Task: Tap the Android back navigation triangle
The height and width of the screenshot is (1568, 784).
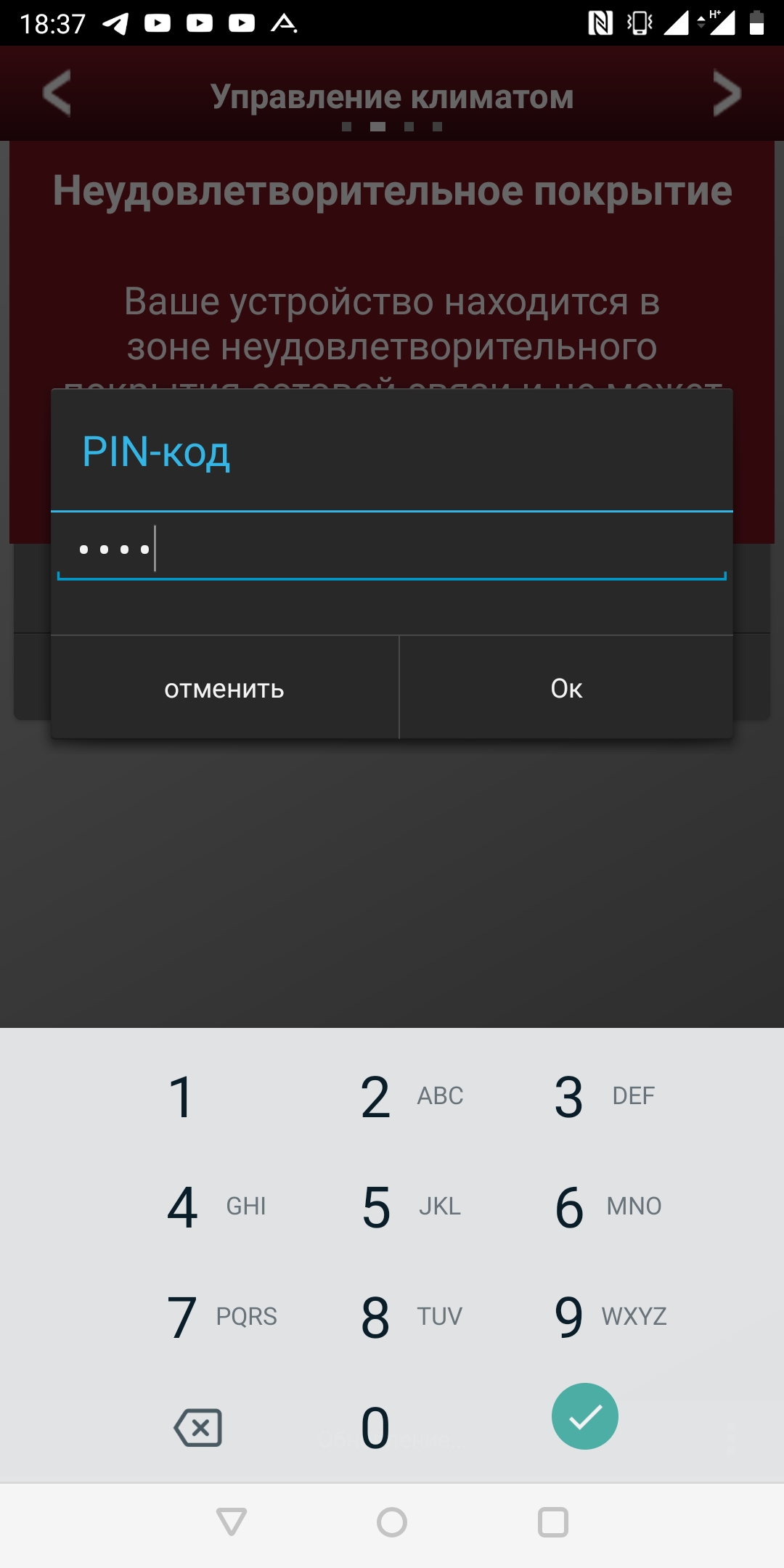Action: (x=232, y=1522)
